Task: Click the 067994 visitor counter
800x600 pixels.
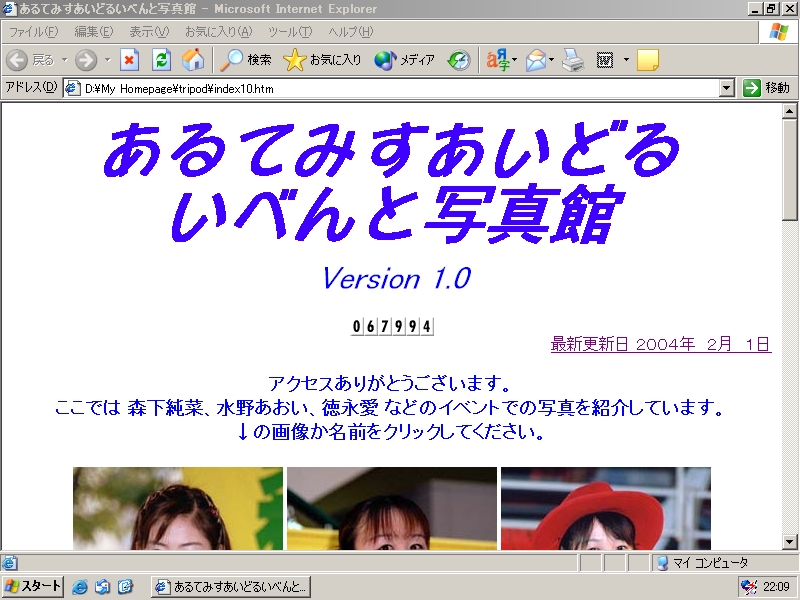Action: (392, 326)
